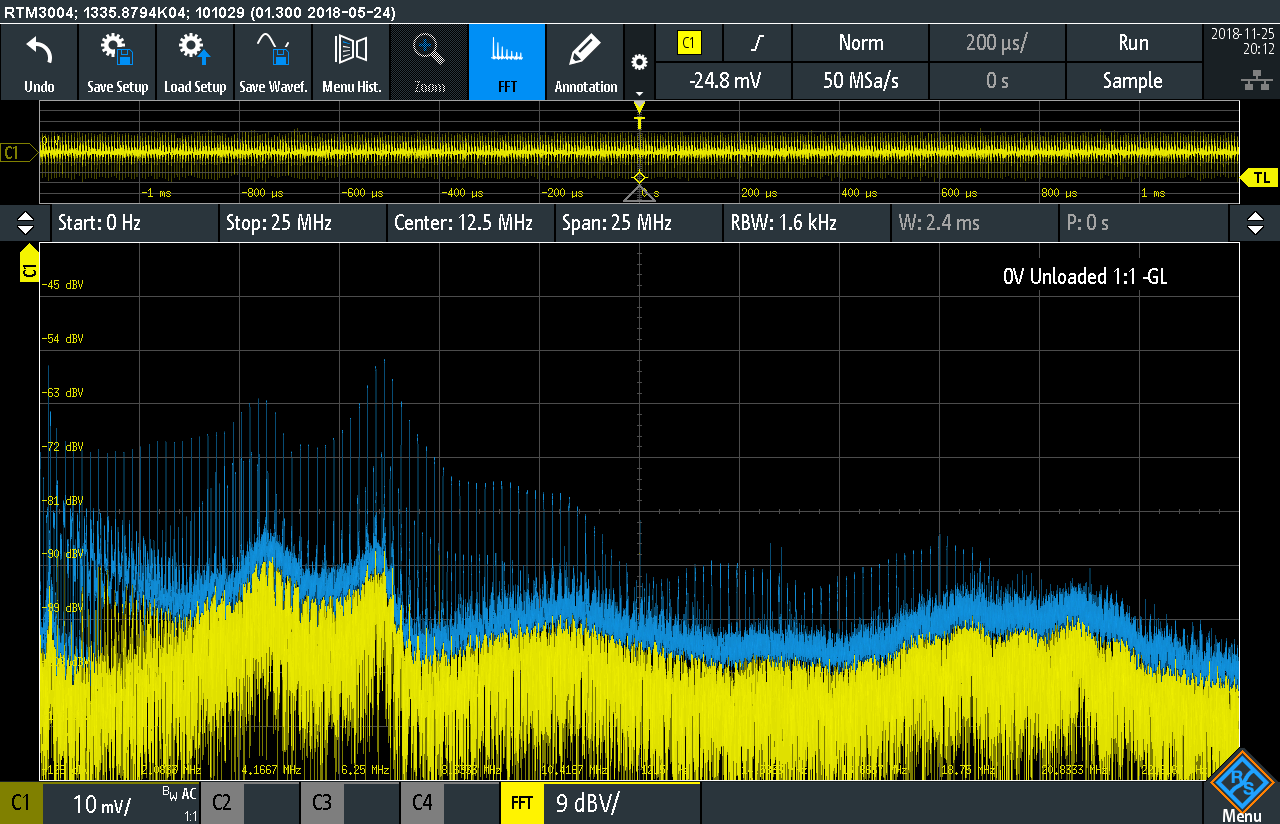Expand FFT settings bar left arrows
This screenshot has height=824, width=1280.
click(26, 223)
